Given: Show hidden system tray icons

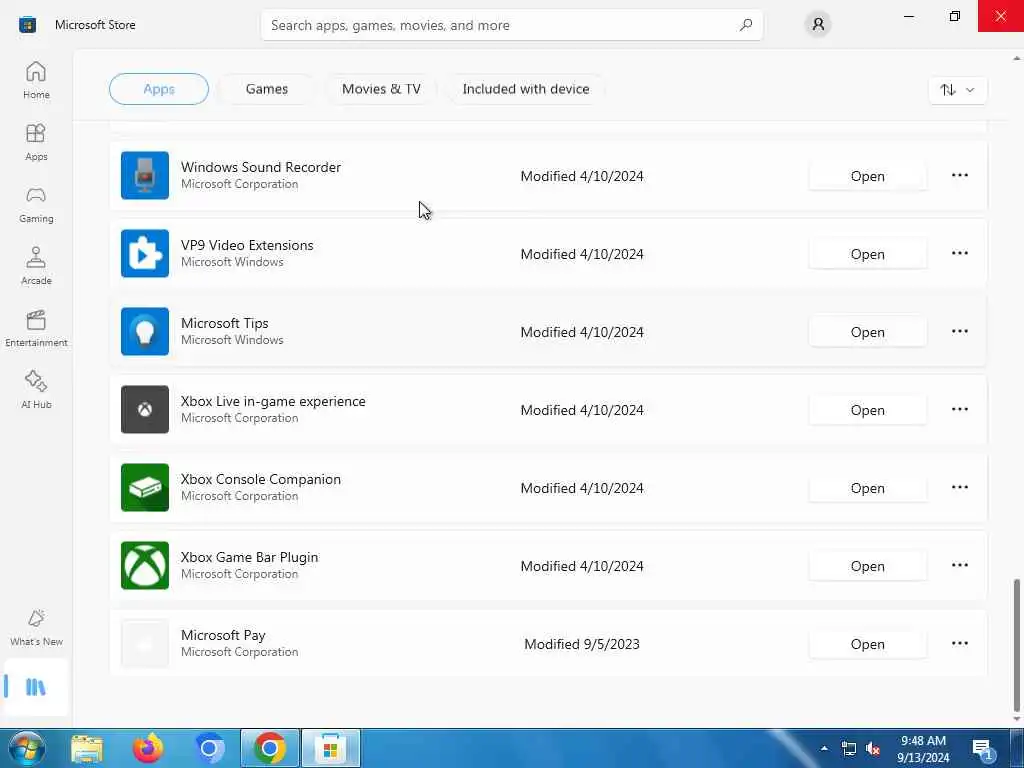Looking at the screenshot, I should [824, 748].
